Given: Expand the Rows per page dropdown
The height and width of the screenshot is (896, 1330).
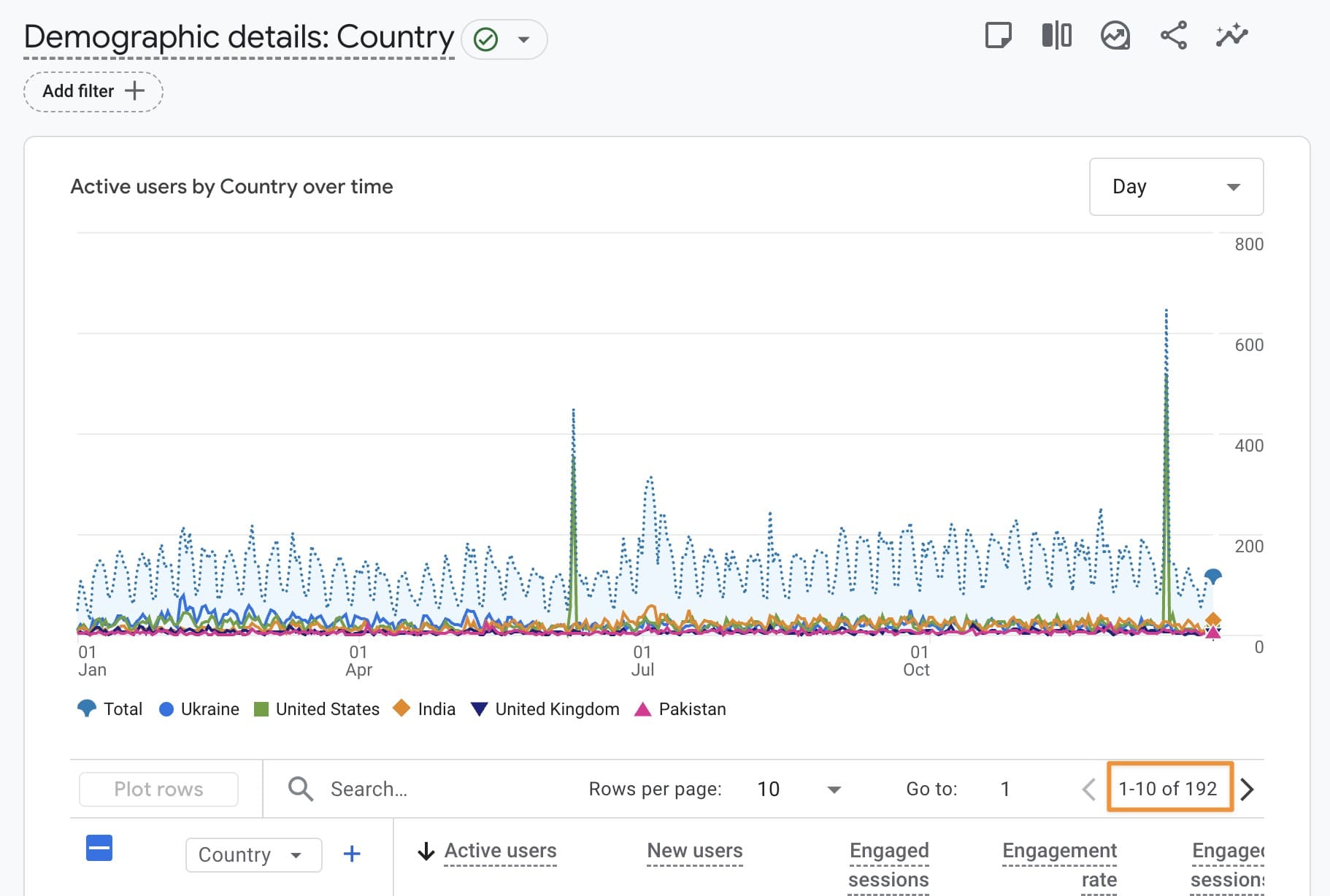Looking at the screenshot, I should coord(834,789).
